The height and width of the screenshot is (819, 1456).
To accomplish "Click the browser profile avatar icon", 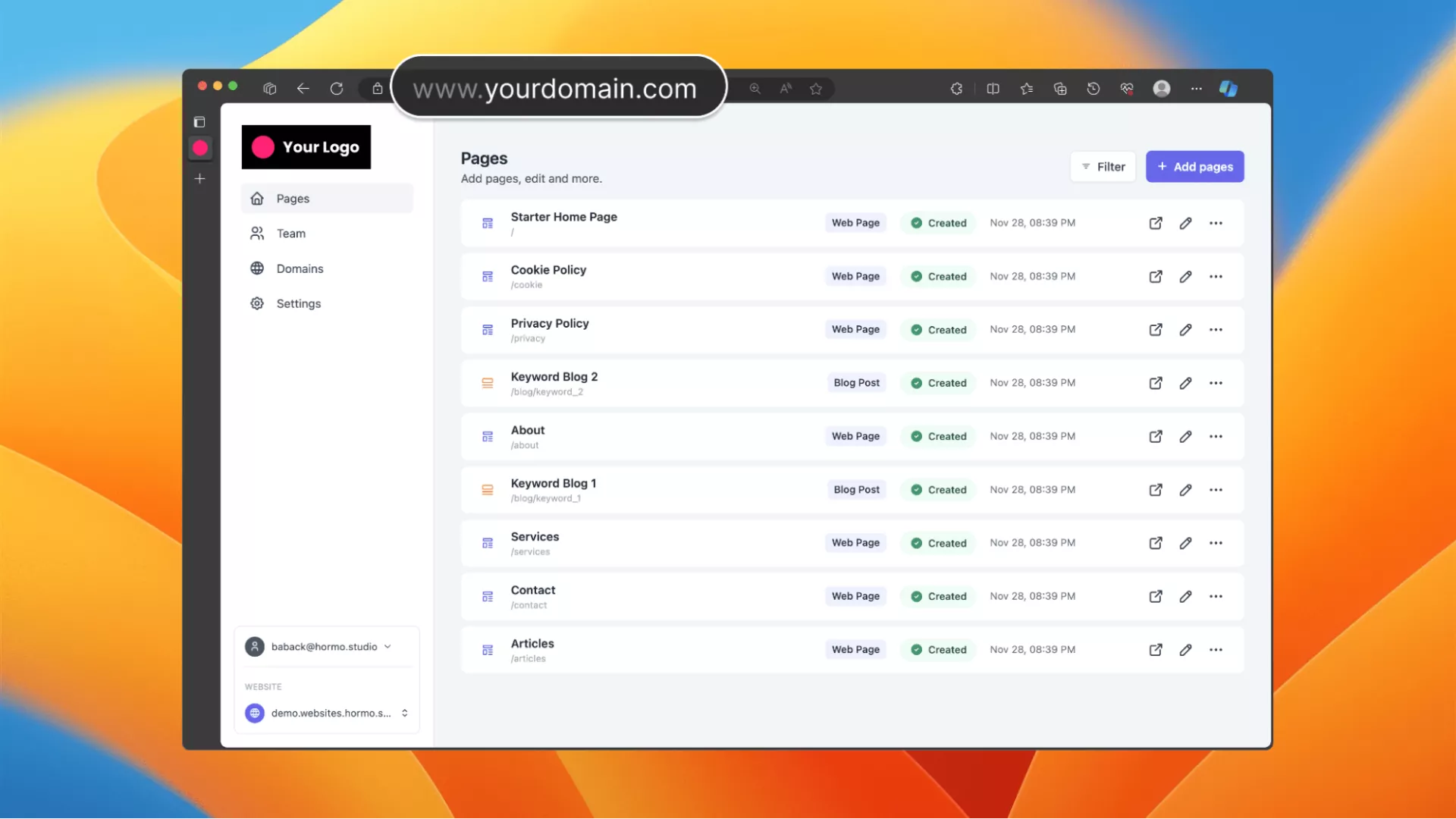I will tap(1161, 89).
